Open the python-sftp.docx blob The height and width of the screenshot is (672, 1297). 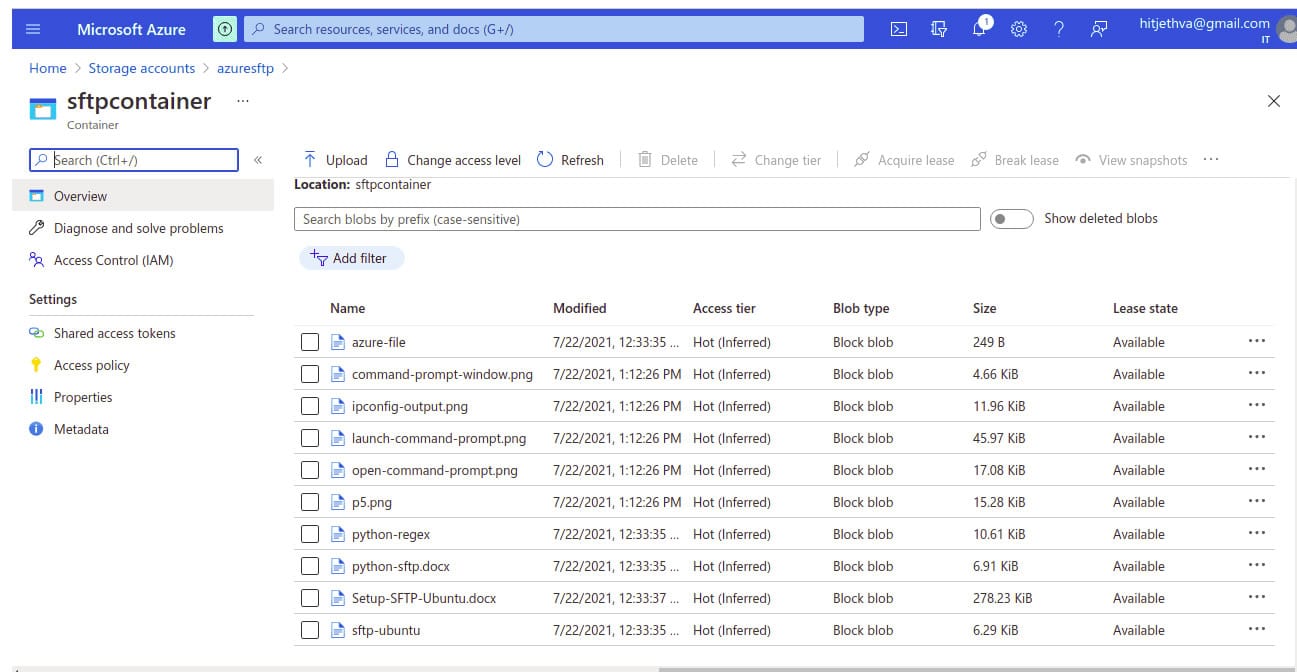point(401,566)
